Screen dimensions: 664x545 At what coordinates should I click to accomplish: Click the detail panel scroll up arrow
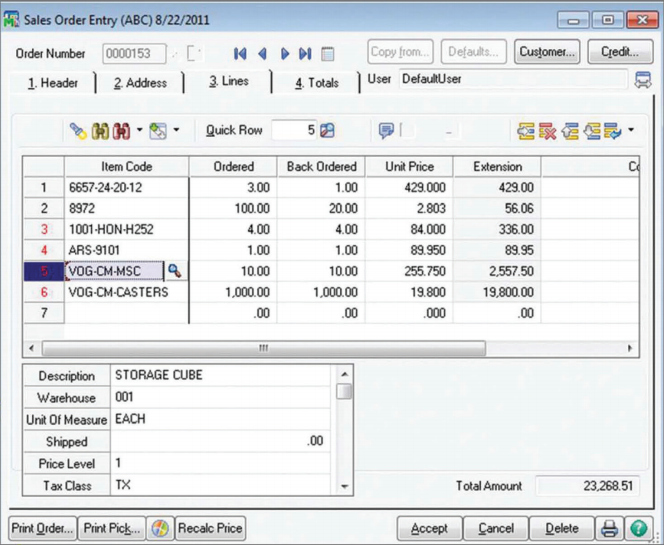[x=344, y=374]
